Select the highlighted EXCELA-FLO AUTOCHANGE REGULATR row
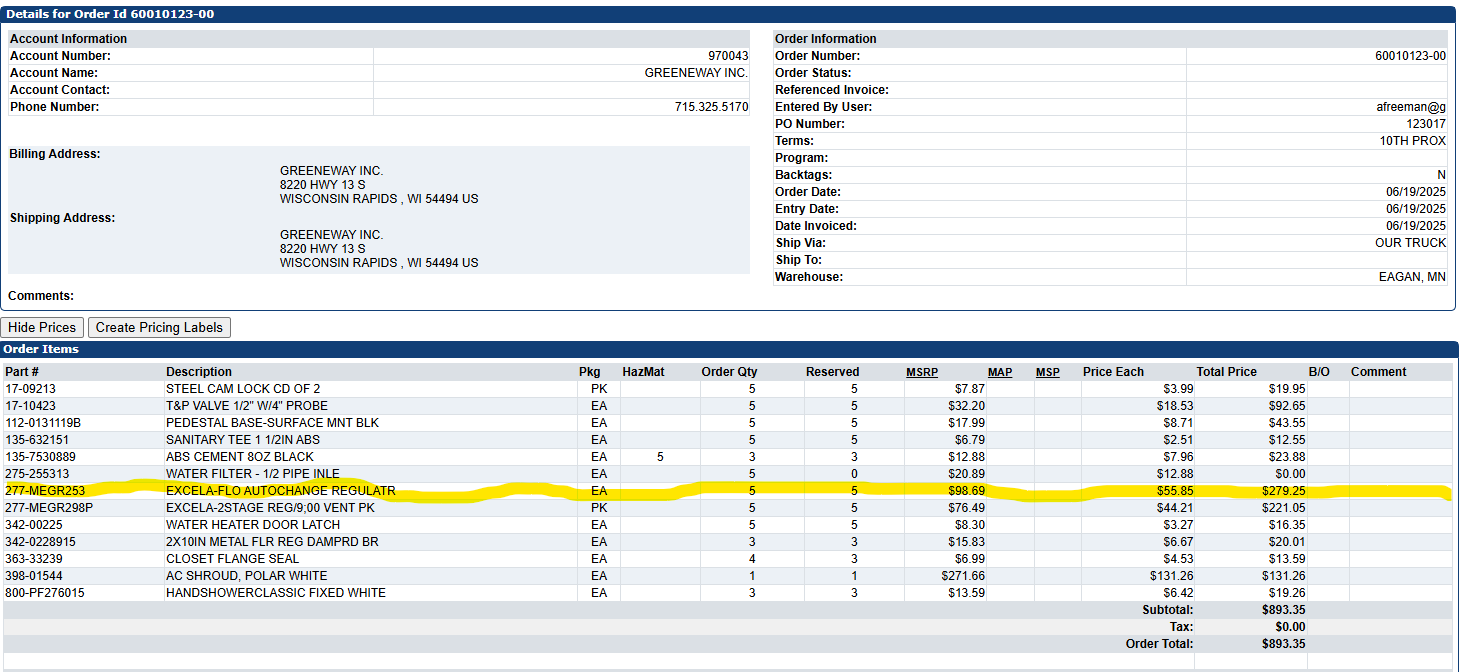 [x=729, y=491]
